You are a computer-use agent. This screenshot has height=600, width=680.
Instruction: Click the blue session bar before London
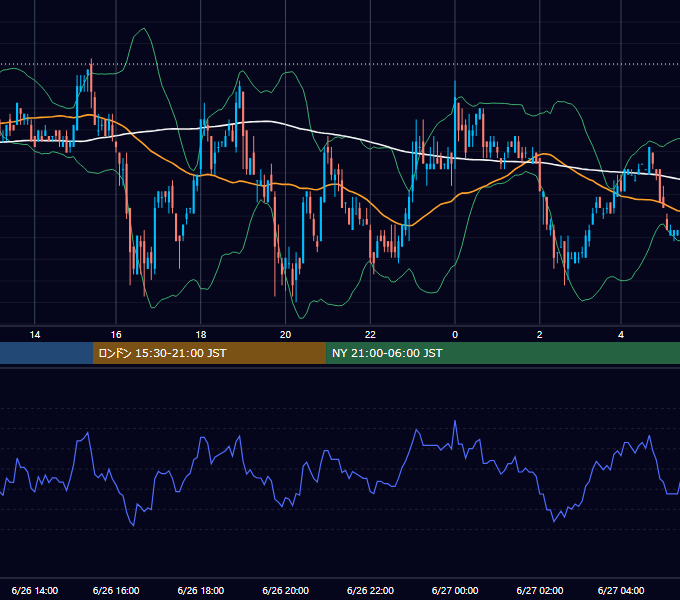(46, 353)
